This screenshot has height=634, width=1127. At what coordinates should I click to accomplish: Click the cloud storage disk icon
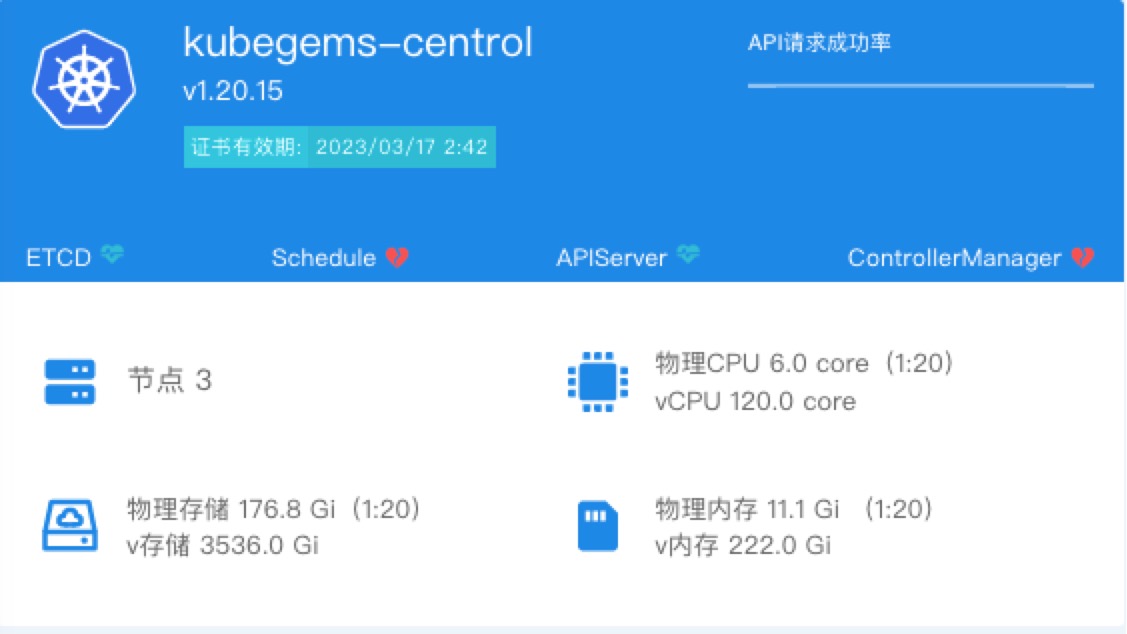70,525
